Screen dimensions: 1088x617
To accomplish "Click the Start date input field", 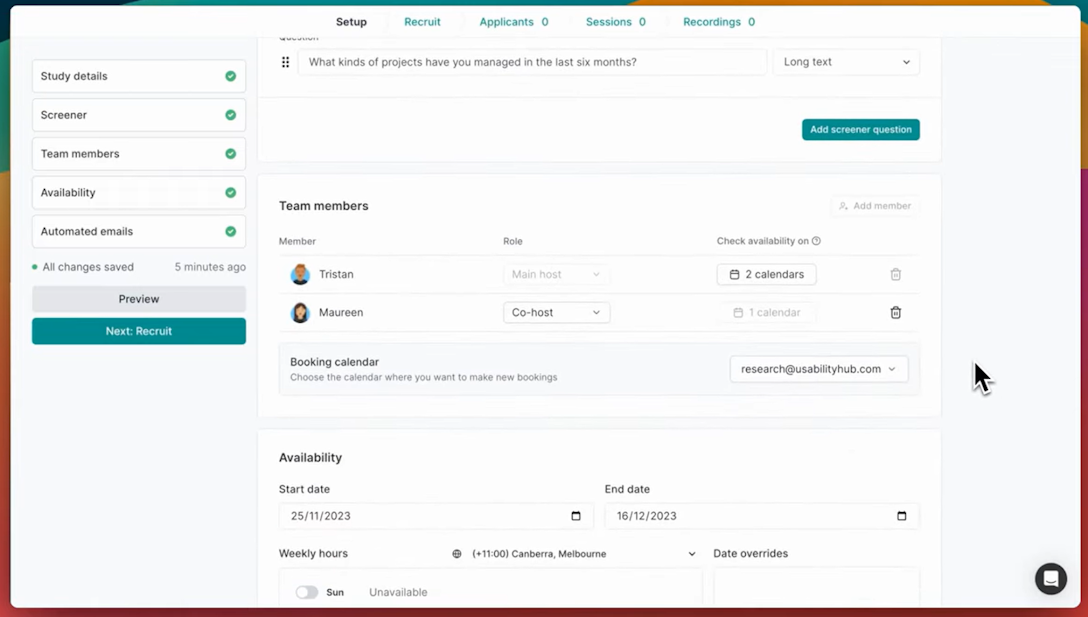I will tap(430, 515).
